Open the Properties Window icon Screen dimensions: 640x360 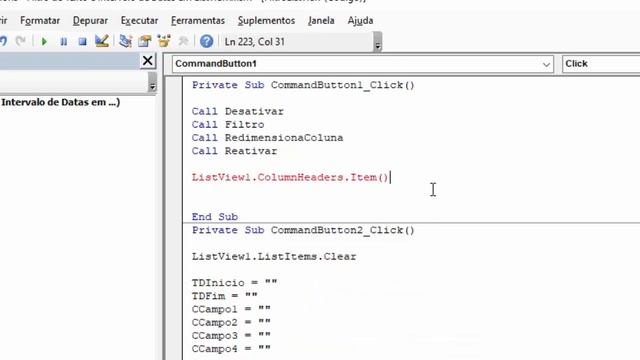(x=144, y=41)
